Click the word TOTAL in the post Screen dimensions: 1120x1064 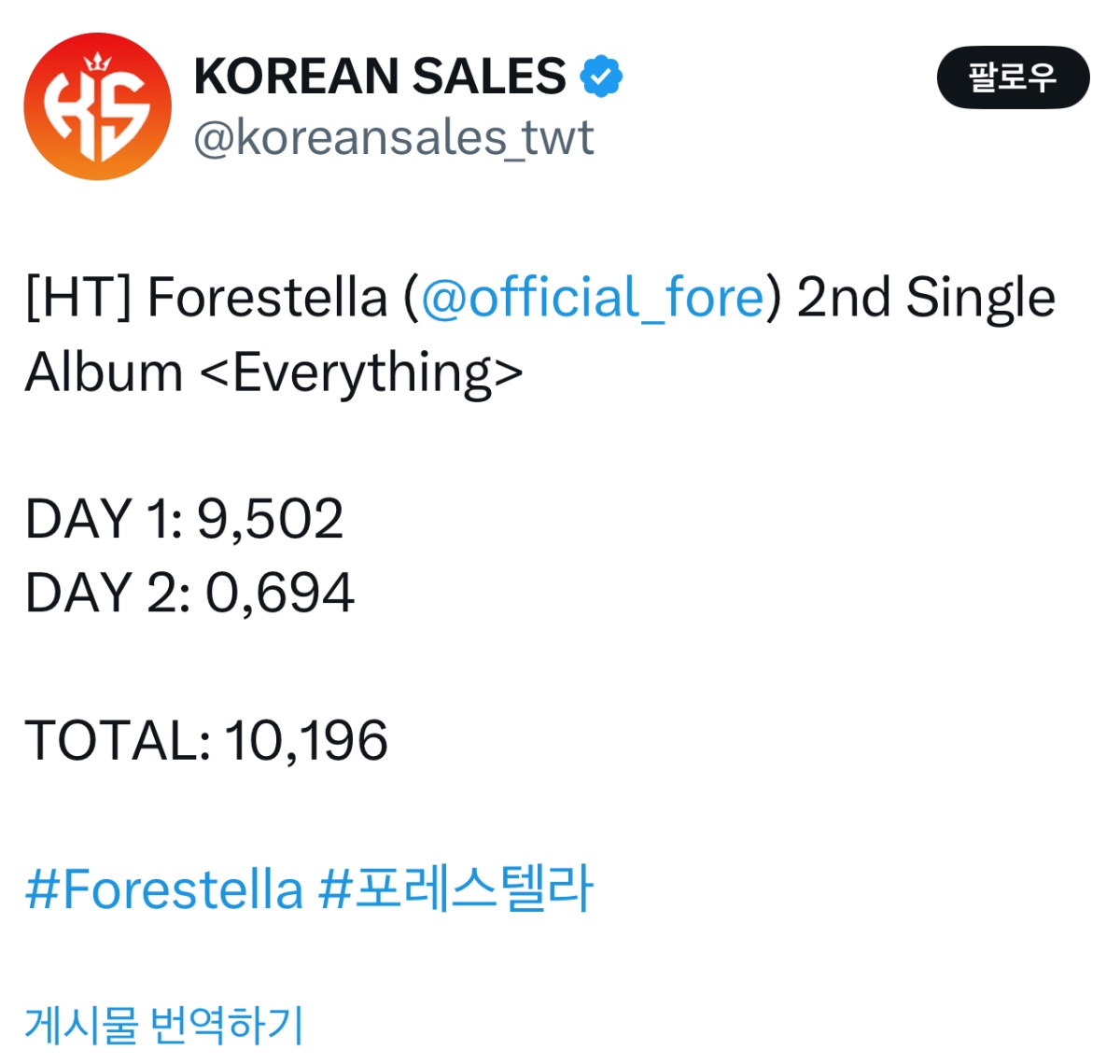click(x=112, y=741)
